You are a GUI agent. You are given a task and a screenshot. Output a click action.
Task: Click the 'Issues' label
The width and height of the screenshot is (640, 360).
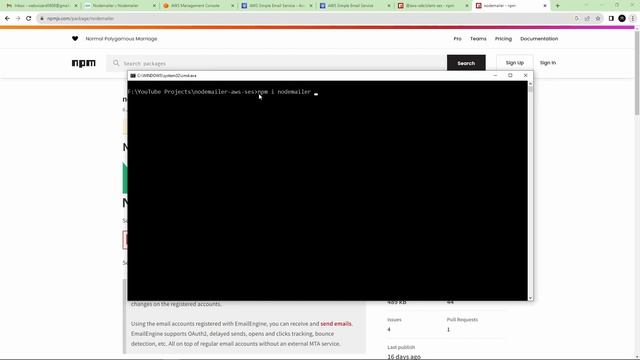(394, 320)
